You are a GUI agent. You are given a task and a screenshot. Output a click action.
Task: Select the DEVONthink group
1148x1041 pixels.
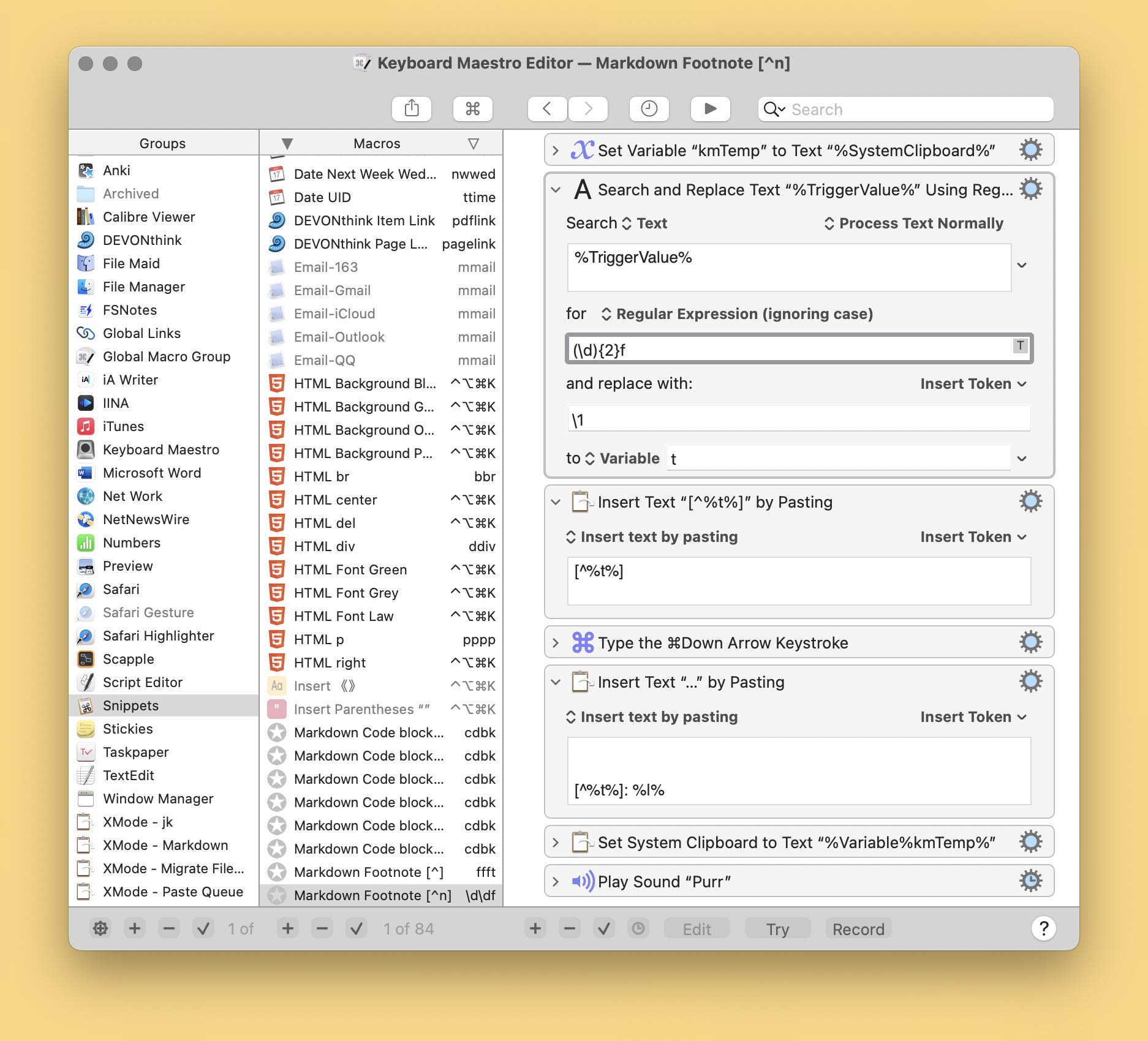pyautogui.click(x=164, y=240)
